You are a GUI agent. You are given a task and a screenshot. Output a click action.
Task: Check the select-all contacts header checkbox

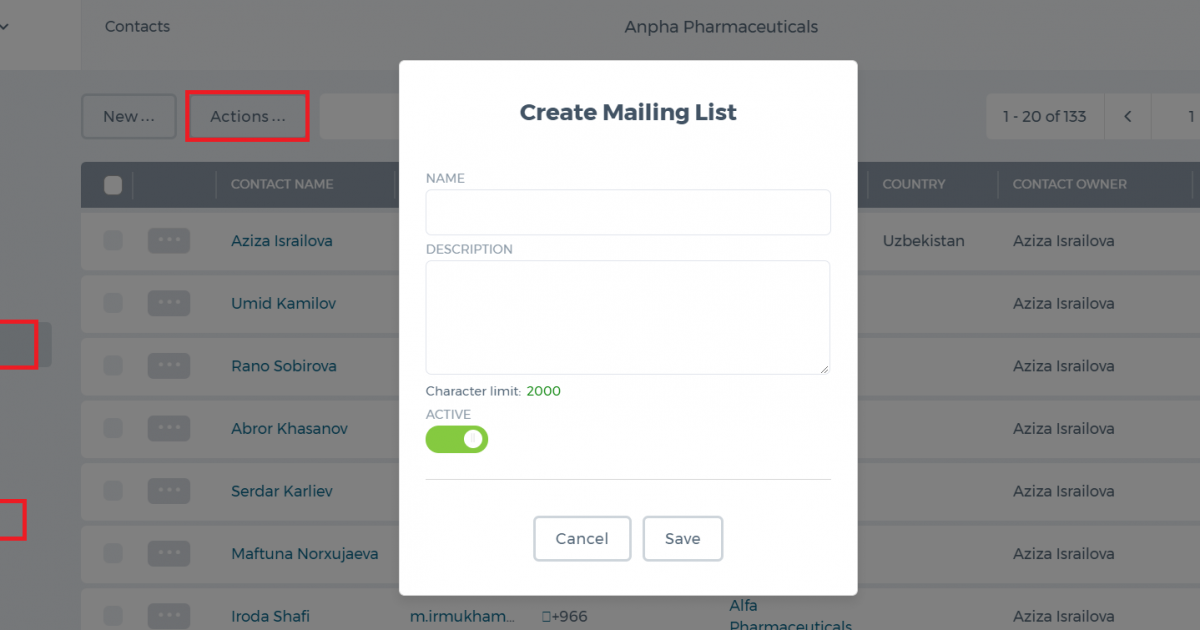[x=113, y=185]
